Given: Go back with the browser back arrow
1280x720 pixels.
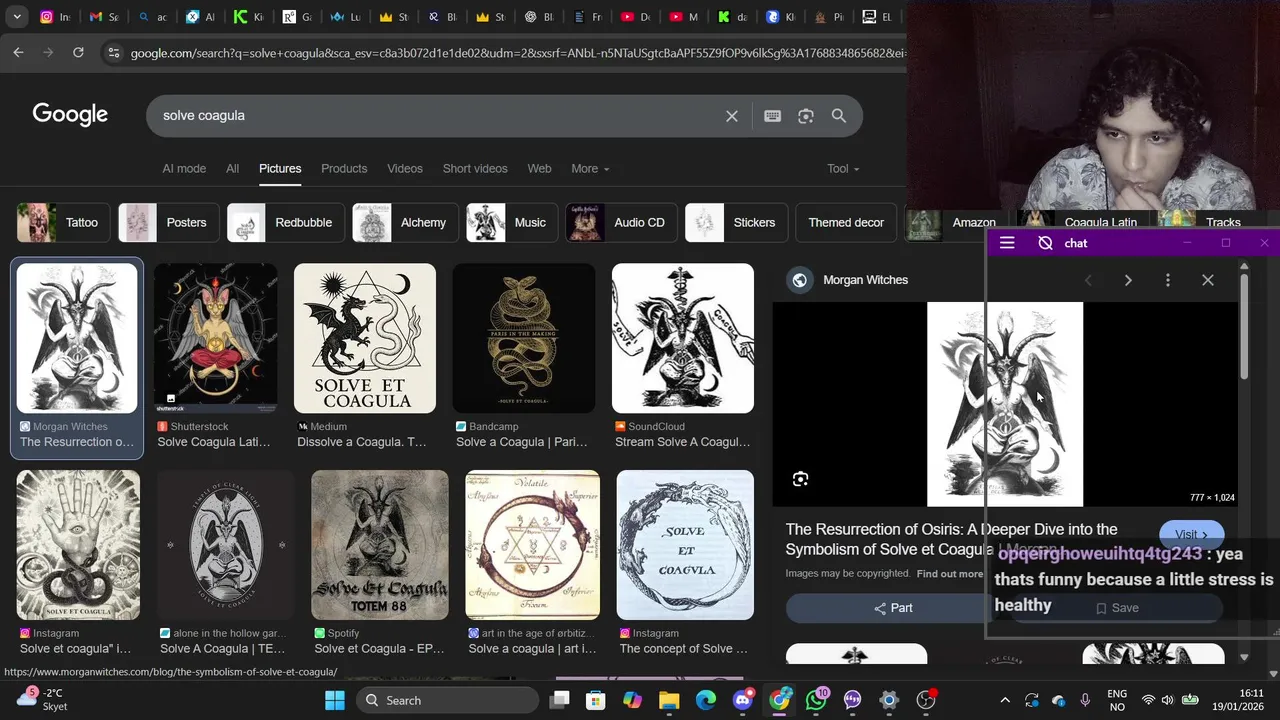Looking at the screenshot, I should point(18,52).
